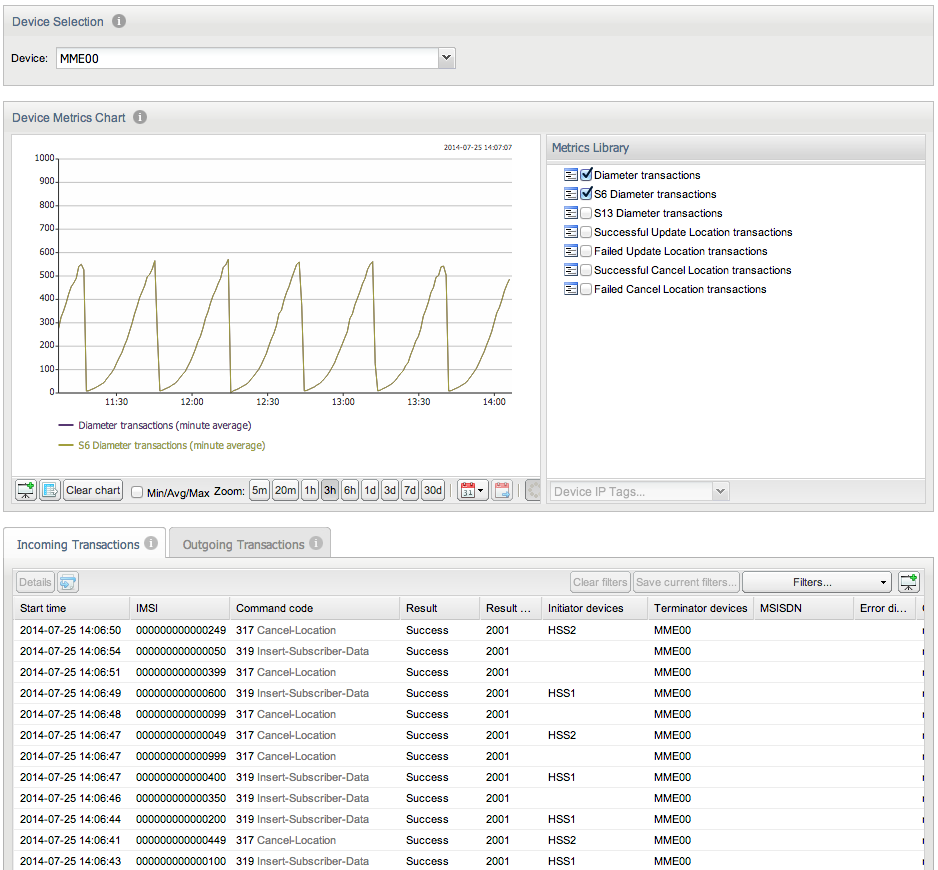Open the arrow beside the calendar button
The image size is (938, 870).
pos(480,491)
